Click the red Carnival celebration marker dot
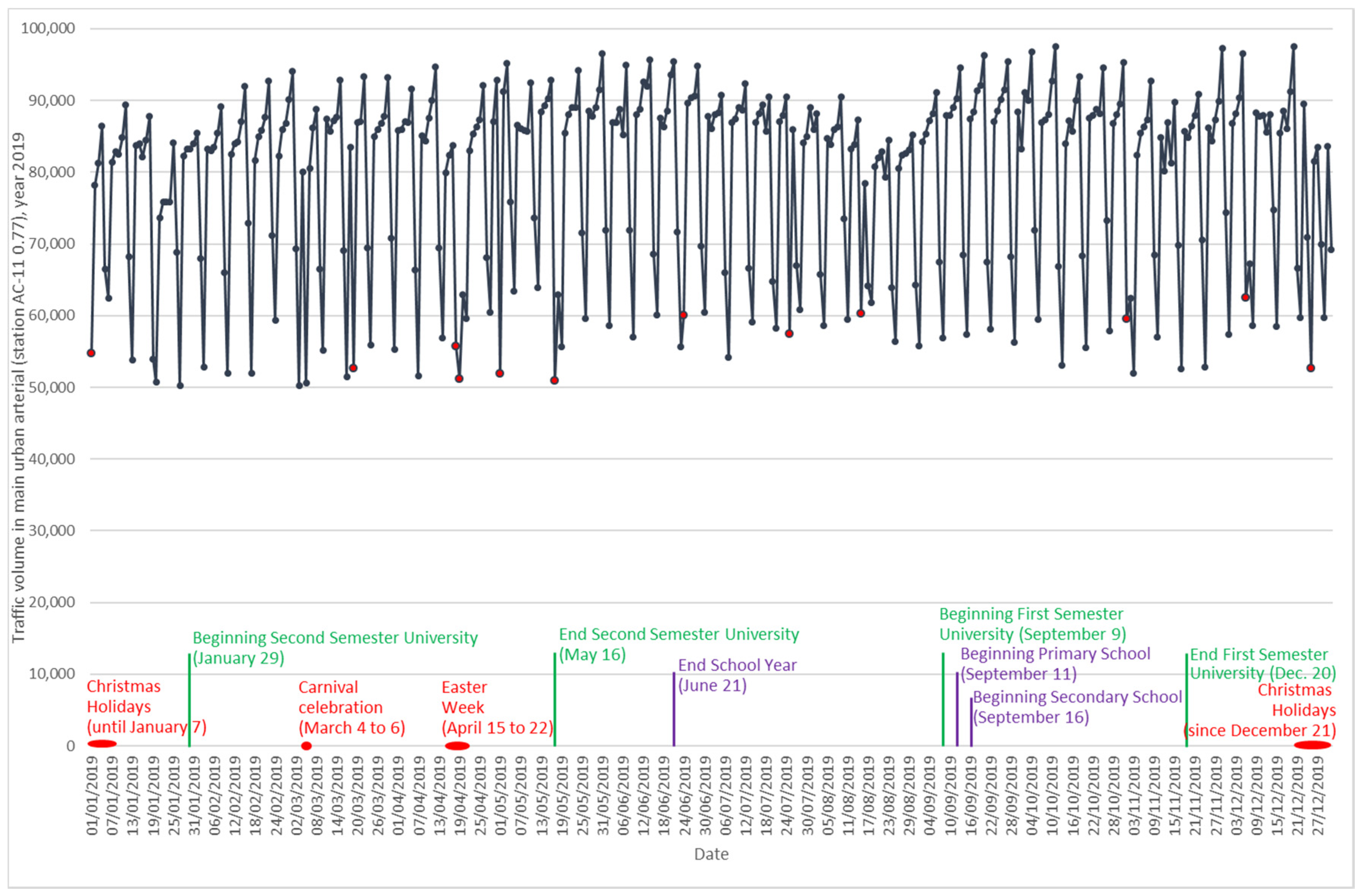This screenshot has width=1362, height=896. 306,745
